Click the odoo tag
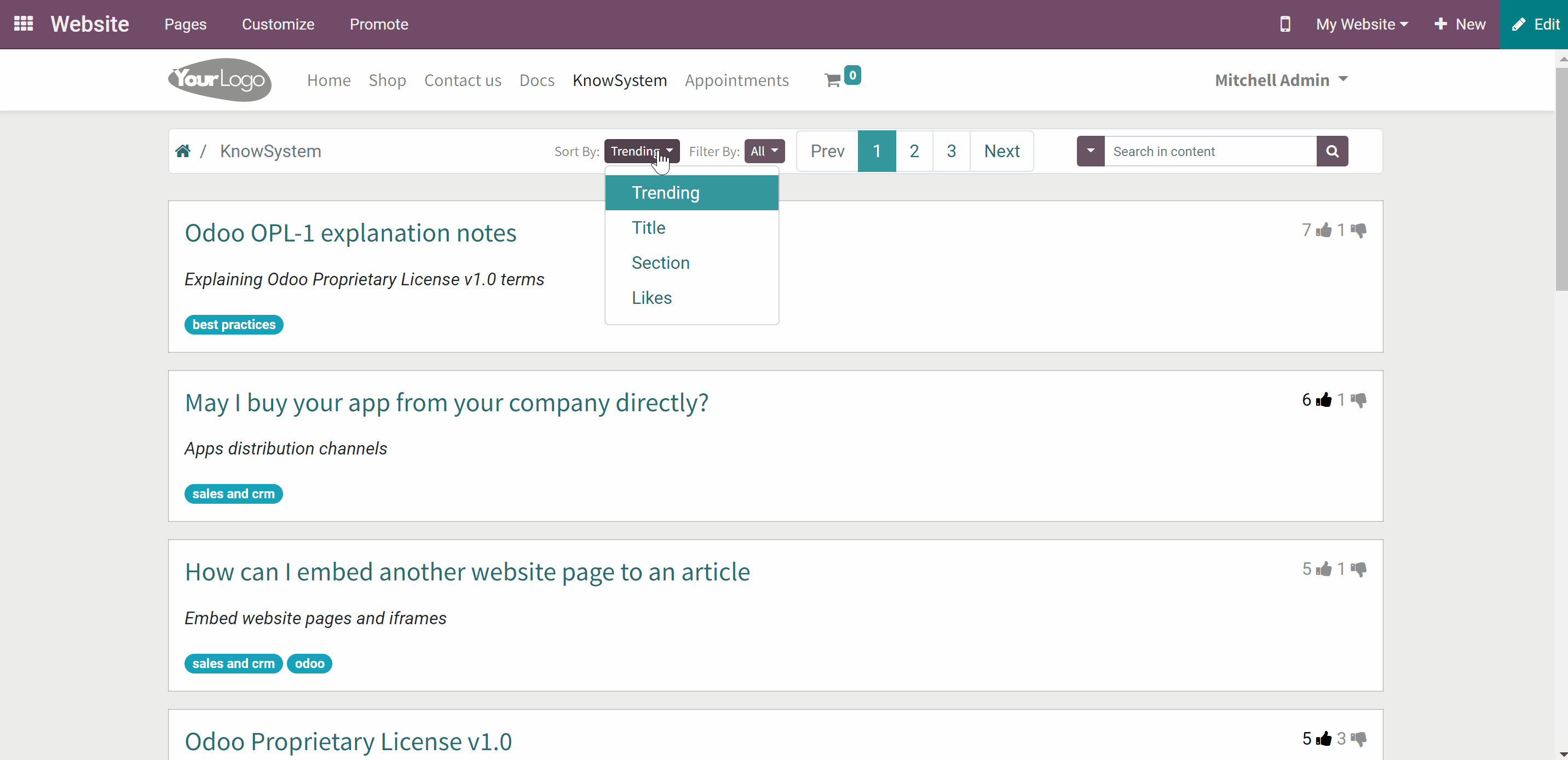This screenshot has width=1568, height=760. tap(309, 664)
